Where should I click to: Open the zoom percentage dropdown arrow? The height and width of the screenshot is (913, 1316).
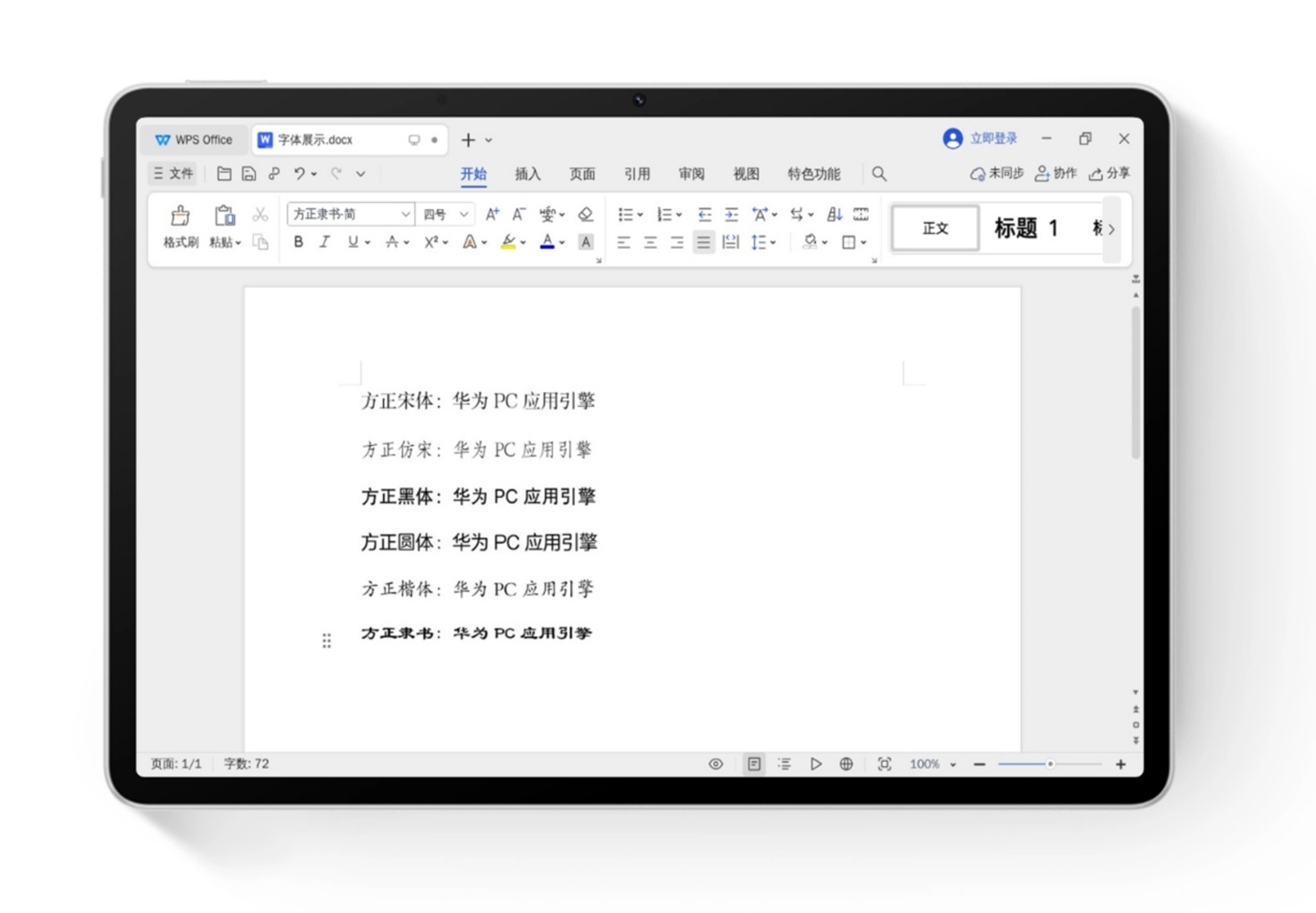[x=953, y=765]
